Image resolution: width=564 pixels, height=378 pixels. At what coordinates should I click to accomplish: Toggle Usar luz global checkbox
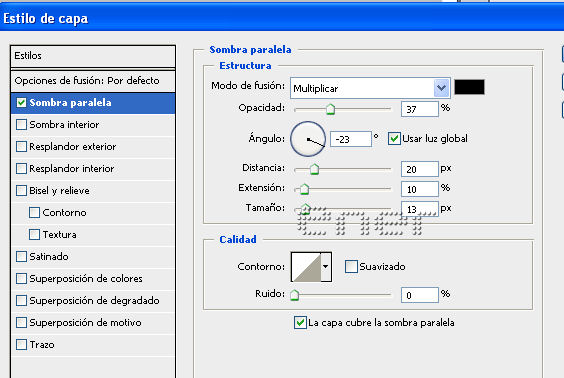coord(394,138)
